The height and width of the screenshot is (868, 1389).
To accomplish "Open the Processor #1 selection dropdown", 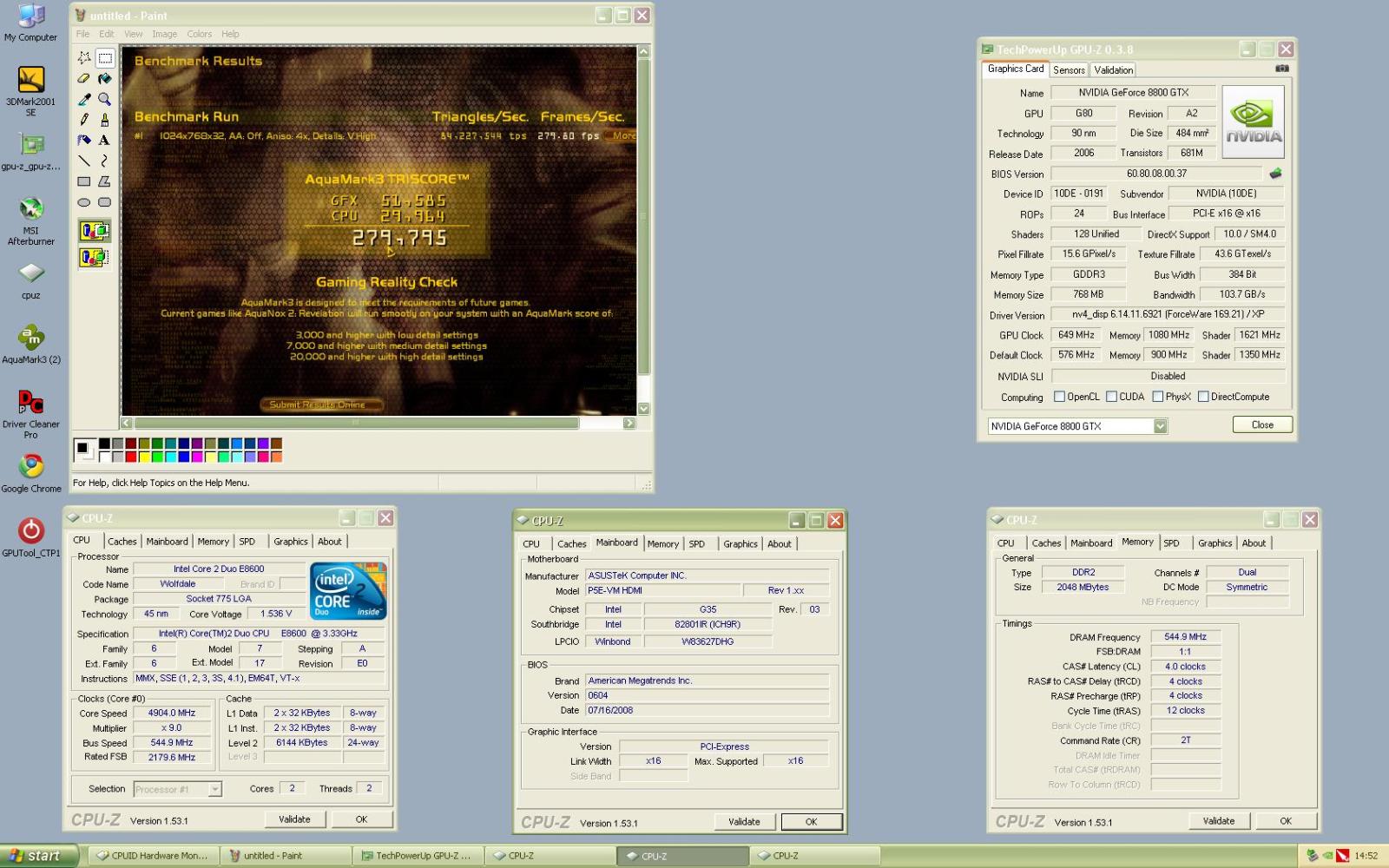I will tap(214, 789).
